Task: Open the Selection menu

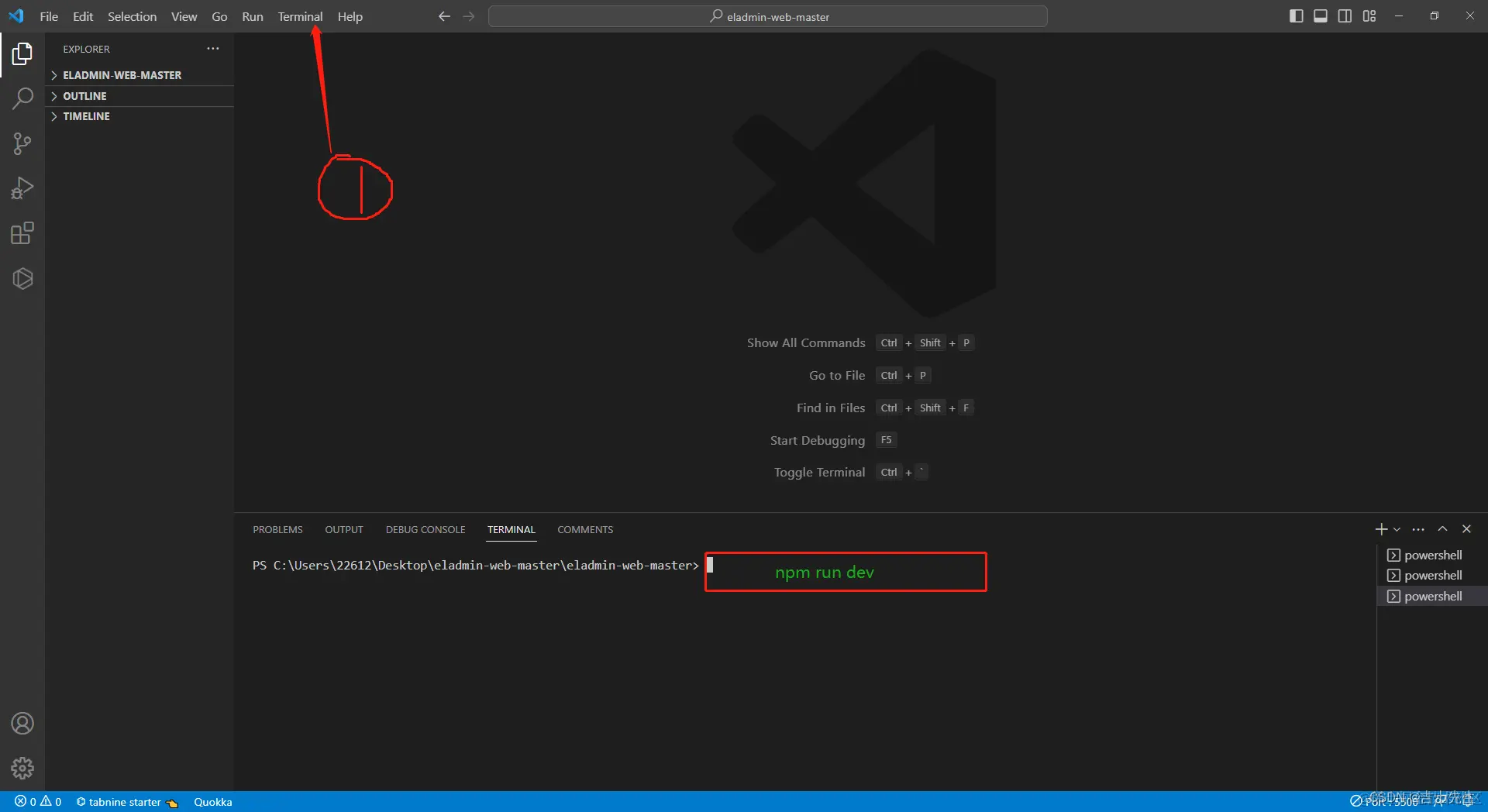Action: [x=132, y=16]
